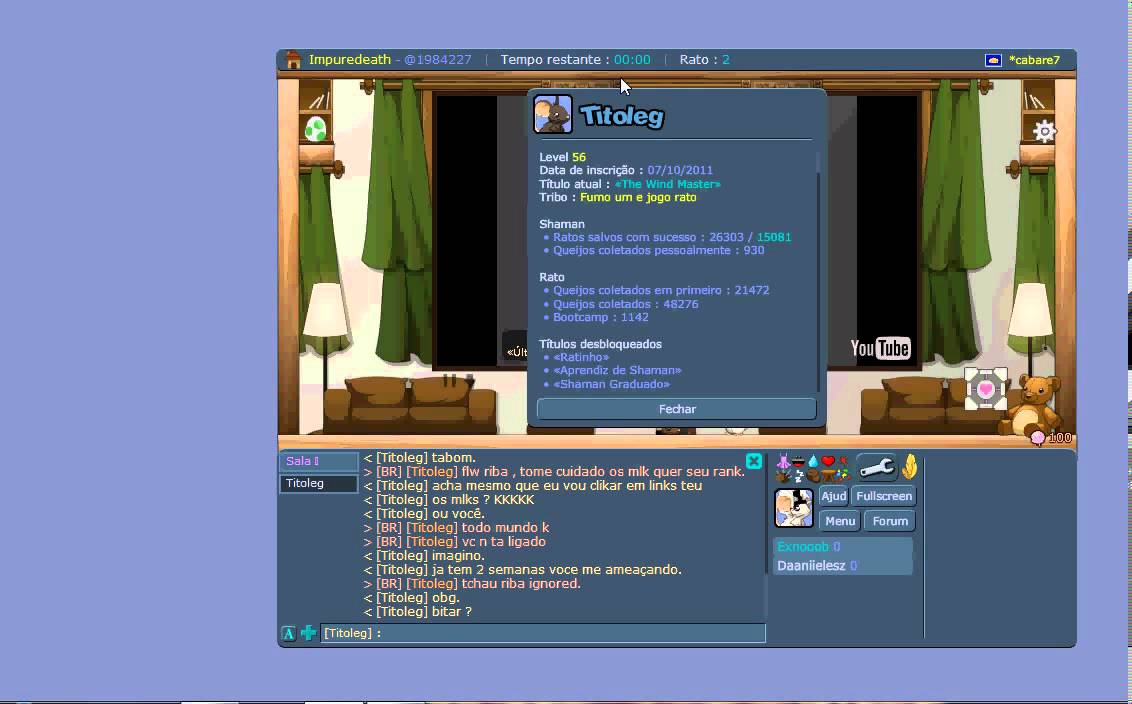Focus the chat message input field
Viewport: 1132px width, 704px height.
543,633
